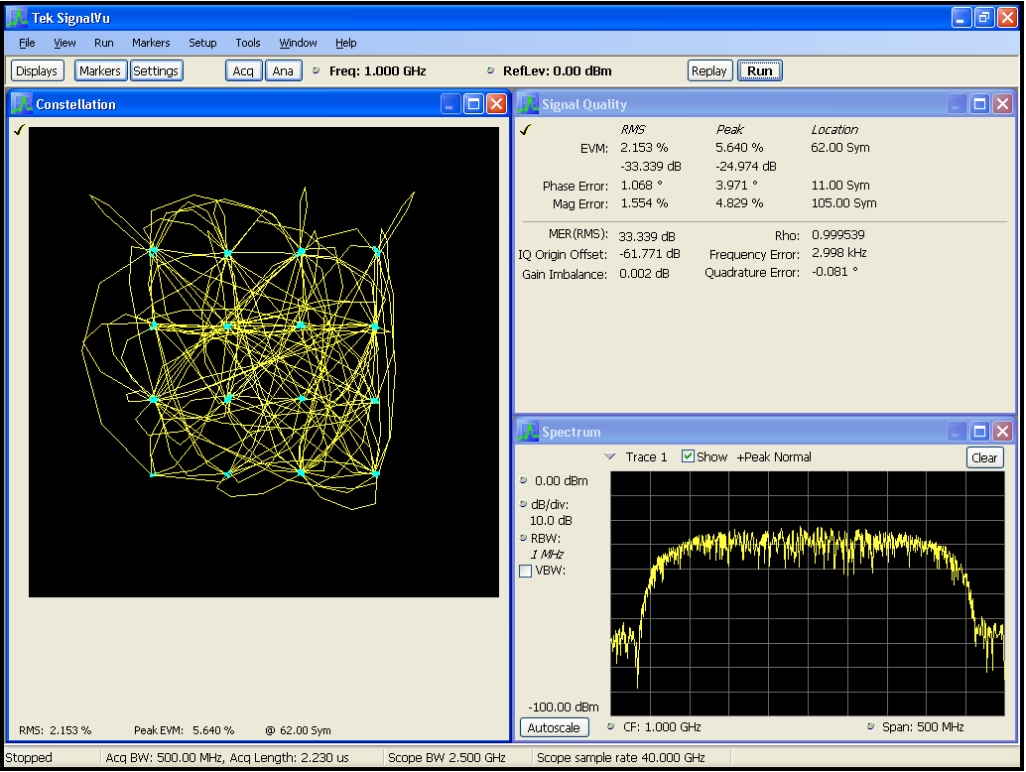Viewport: 1026px width, 772px height.
Task: Click the +Peak Normal detection label
Action: click(x=774, y=457)
